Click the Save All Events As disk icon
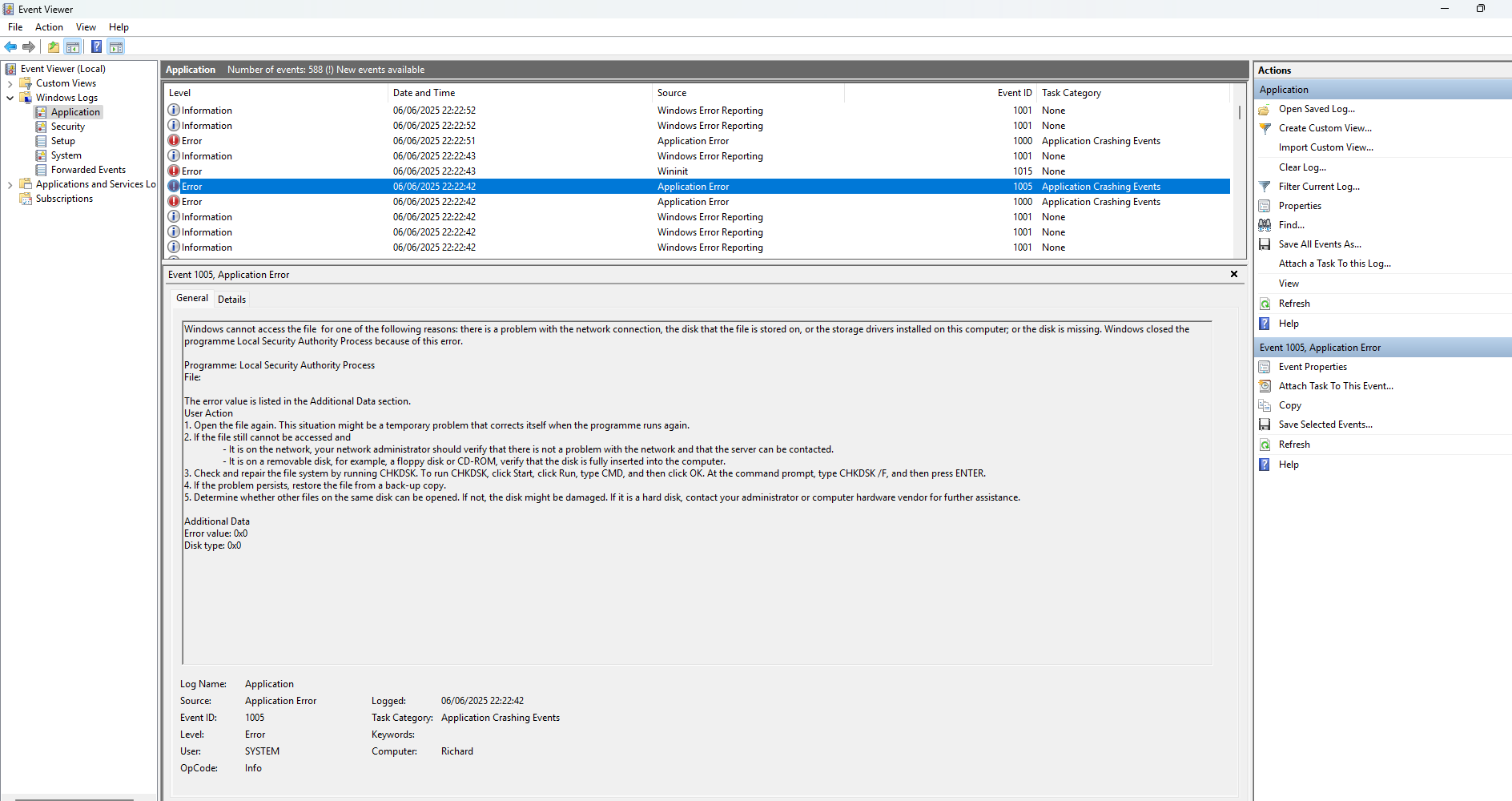 coord(1265,244)
